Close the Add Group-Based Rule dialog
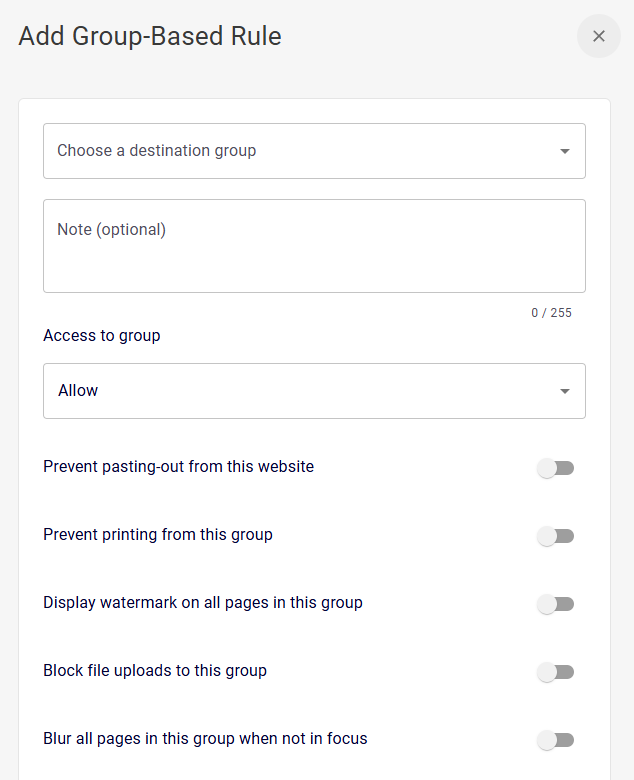The image size is (634, 780). point(598,36)
